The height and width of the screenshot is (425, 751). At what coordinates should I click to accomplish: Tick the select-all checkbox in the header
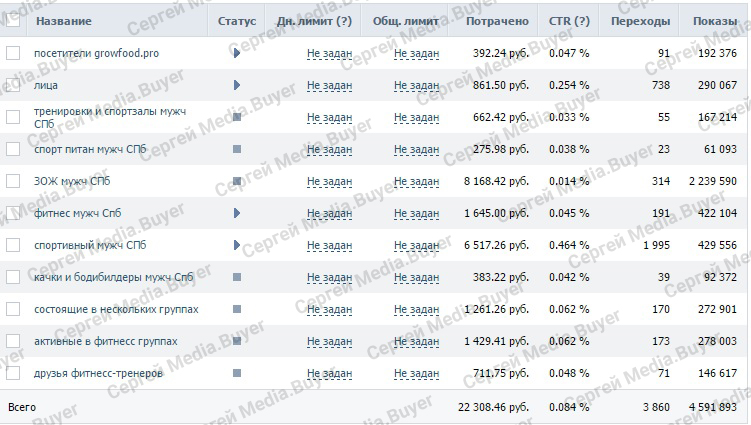click(x=13, y=20)
